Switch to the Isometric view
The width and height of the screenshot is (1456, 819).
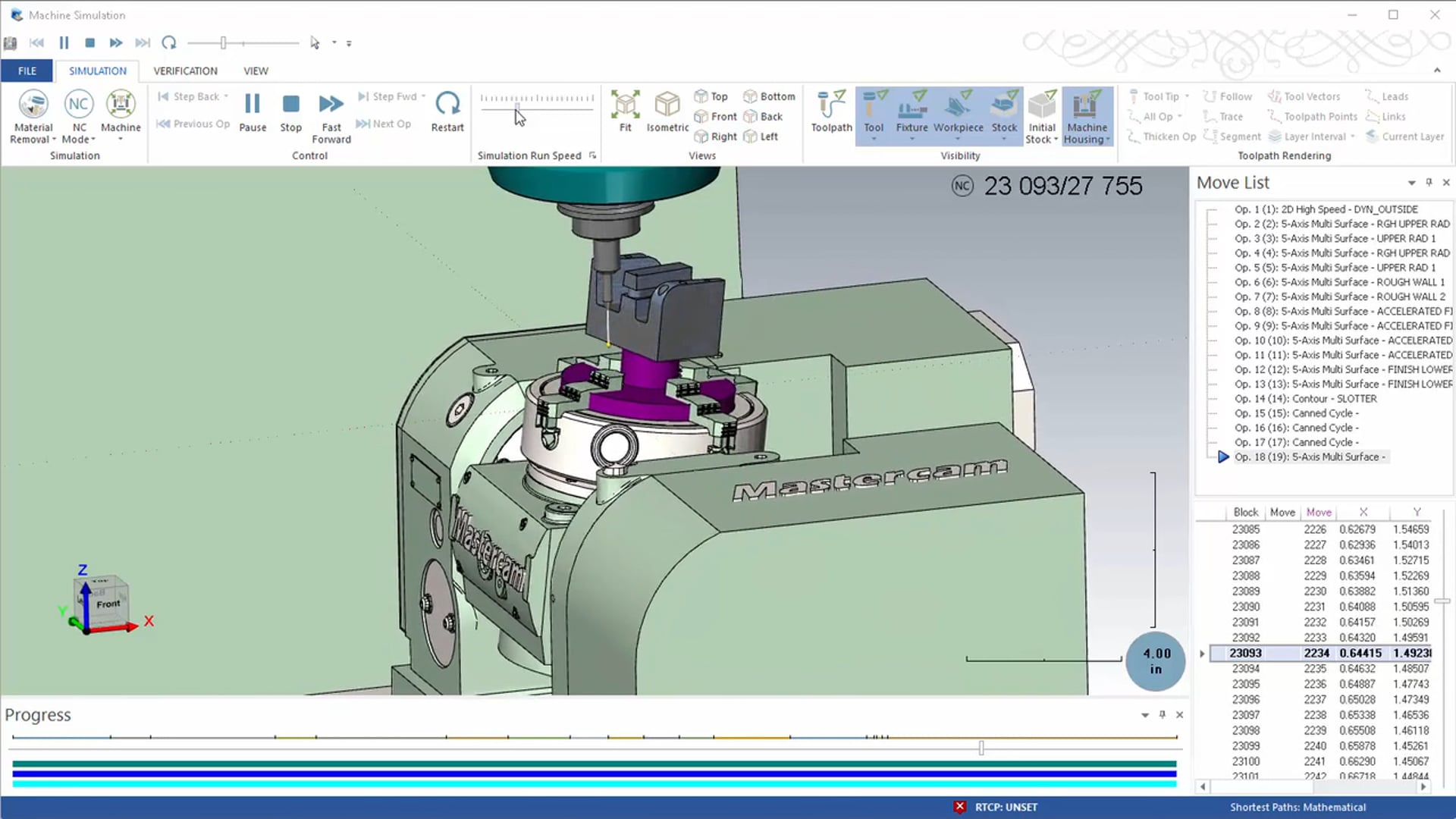[x=667, y=111]
